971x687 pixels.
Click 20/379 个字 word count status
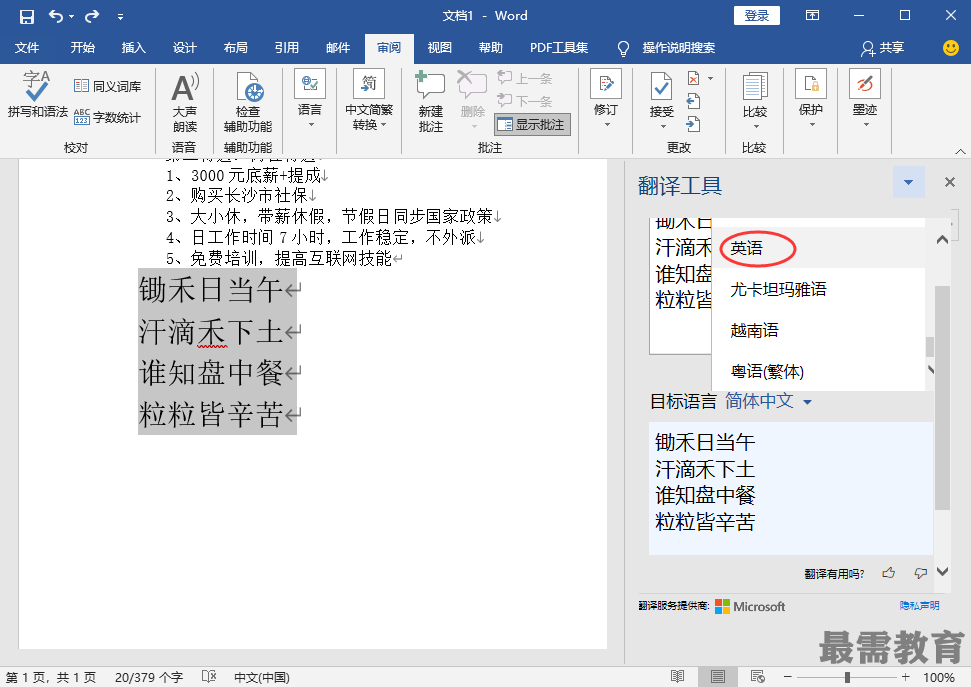click(149, 677)
